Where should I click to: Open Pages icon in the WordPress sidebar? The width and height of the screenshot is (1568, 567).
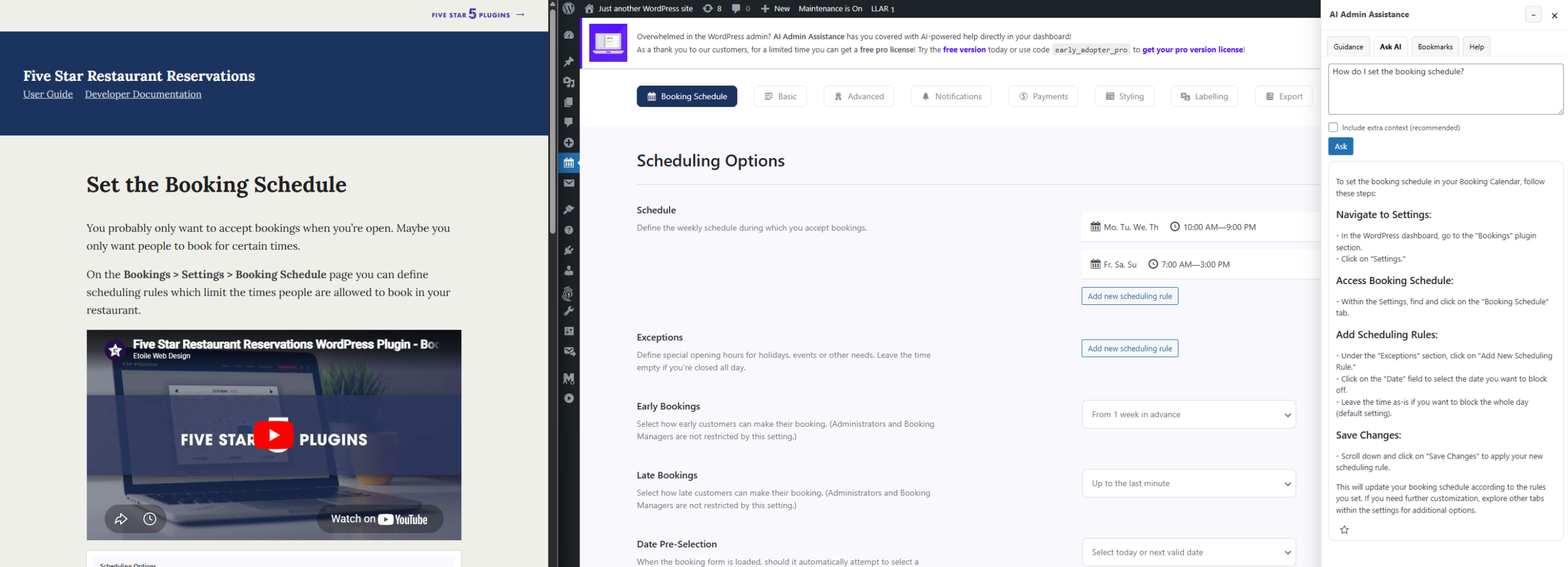pyautogui.click(x=568, y=102)
